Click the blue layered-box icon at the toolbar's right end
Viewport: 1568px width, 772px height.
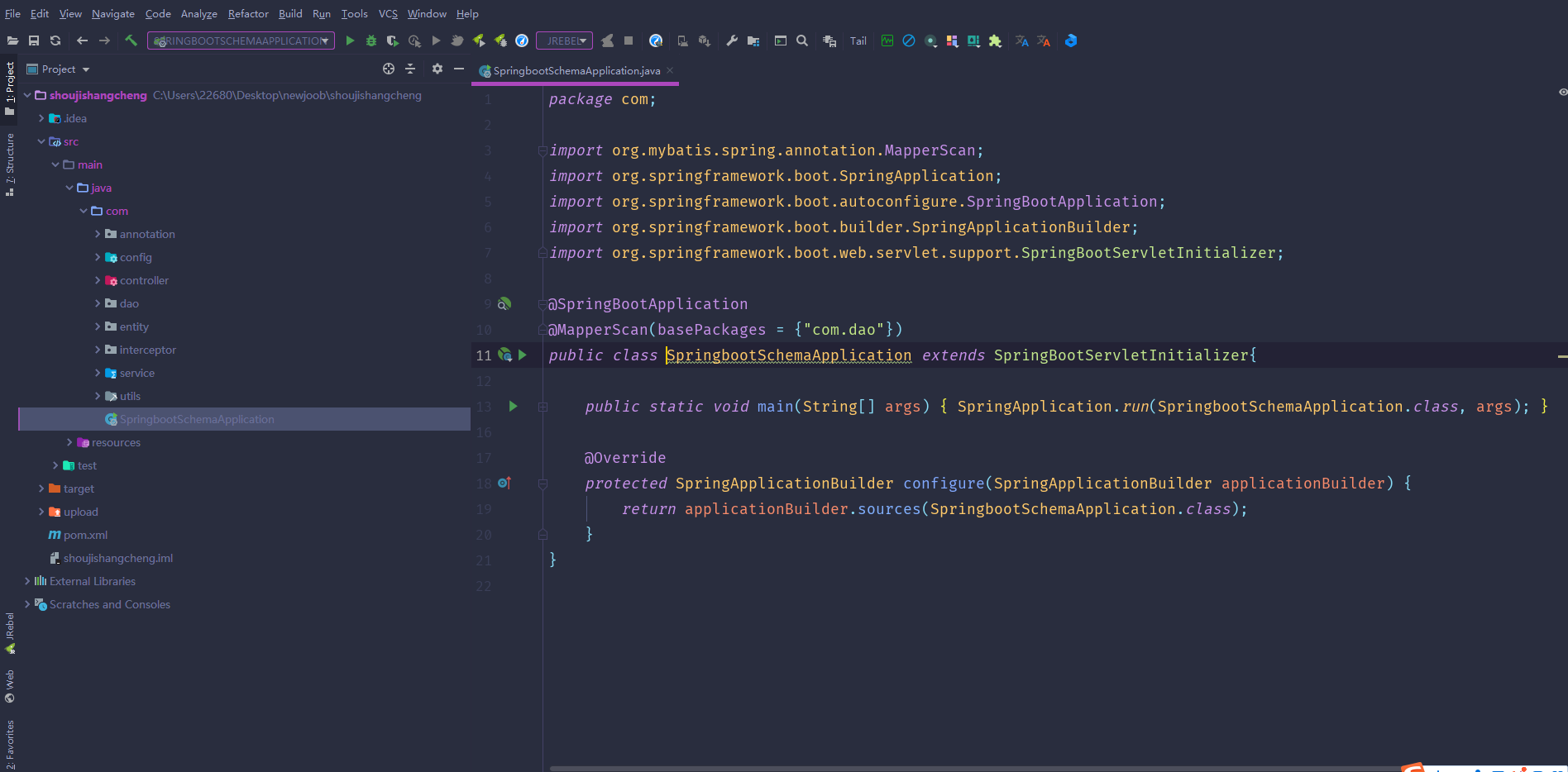coord(1071,41)
